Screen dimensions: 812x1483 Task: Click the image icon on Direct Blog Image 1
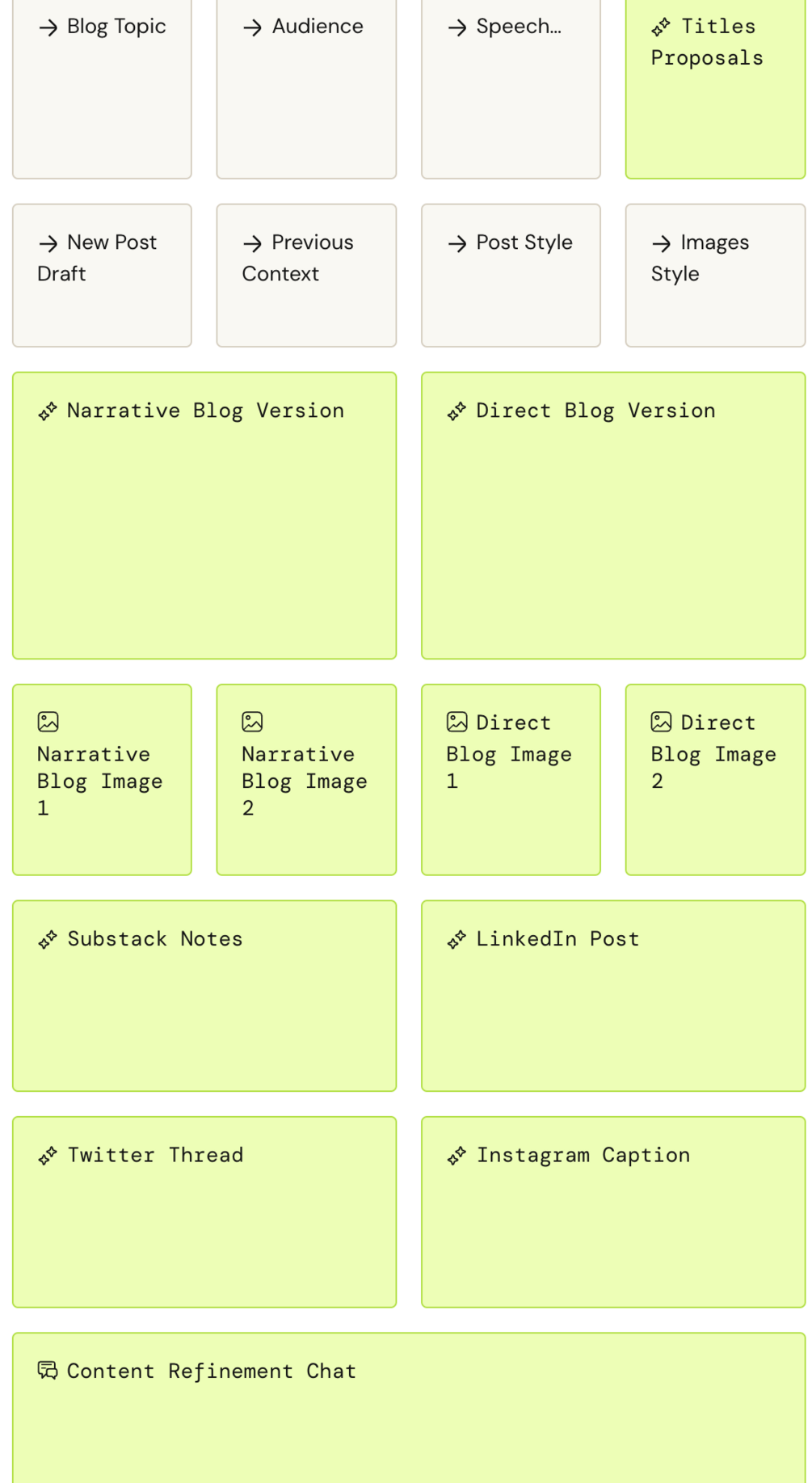pyautogui.click(x=457, y=722)
